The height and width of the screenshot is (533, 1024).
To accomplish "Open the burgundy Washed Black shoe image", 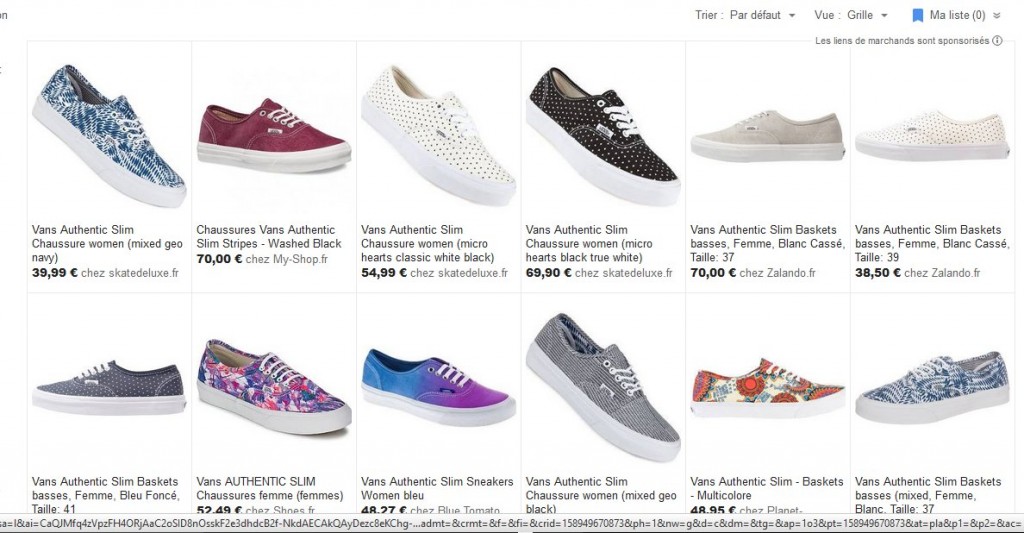I will click(x=274, y=135).
